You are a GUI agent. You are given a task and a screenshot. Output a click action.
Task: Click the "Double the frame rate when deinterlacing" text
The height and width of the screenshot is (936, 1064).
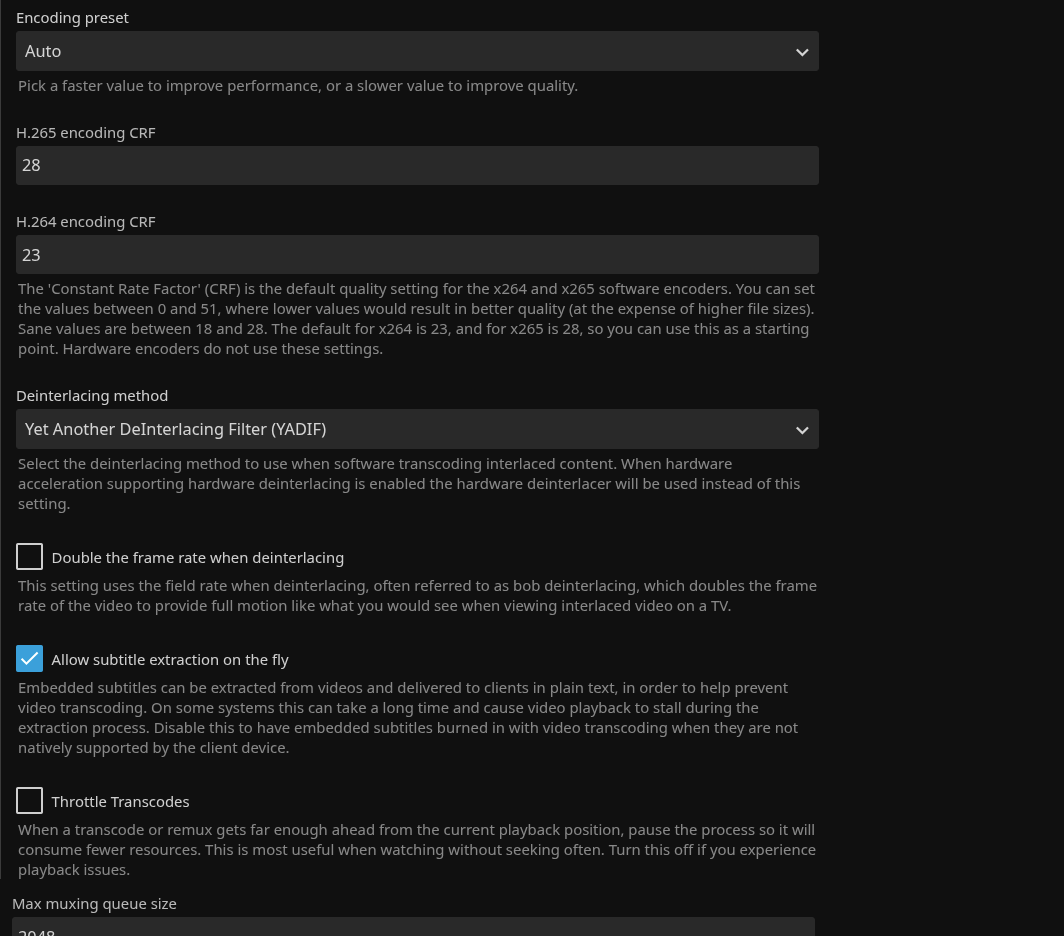(x=197, y=558)
